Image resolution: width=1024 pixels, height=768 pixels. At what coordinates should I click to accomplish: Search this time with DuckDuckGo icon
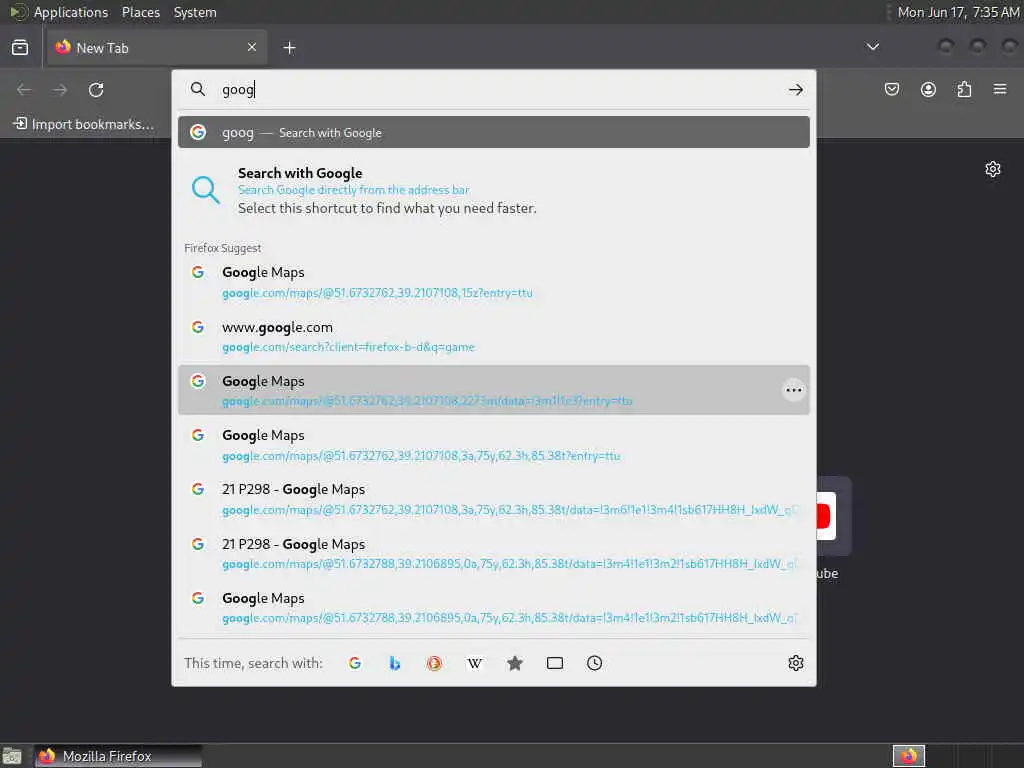[x=434, y=663]
